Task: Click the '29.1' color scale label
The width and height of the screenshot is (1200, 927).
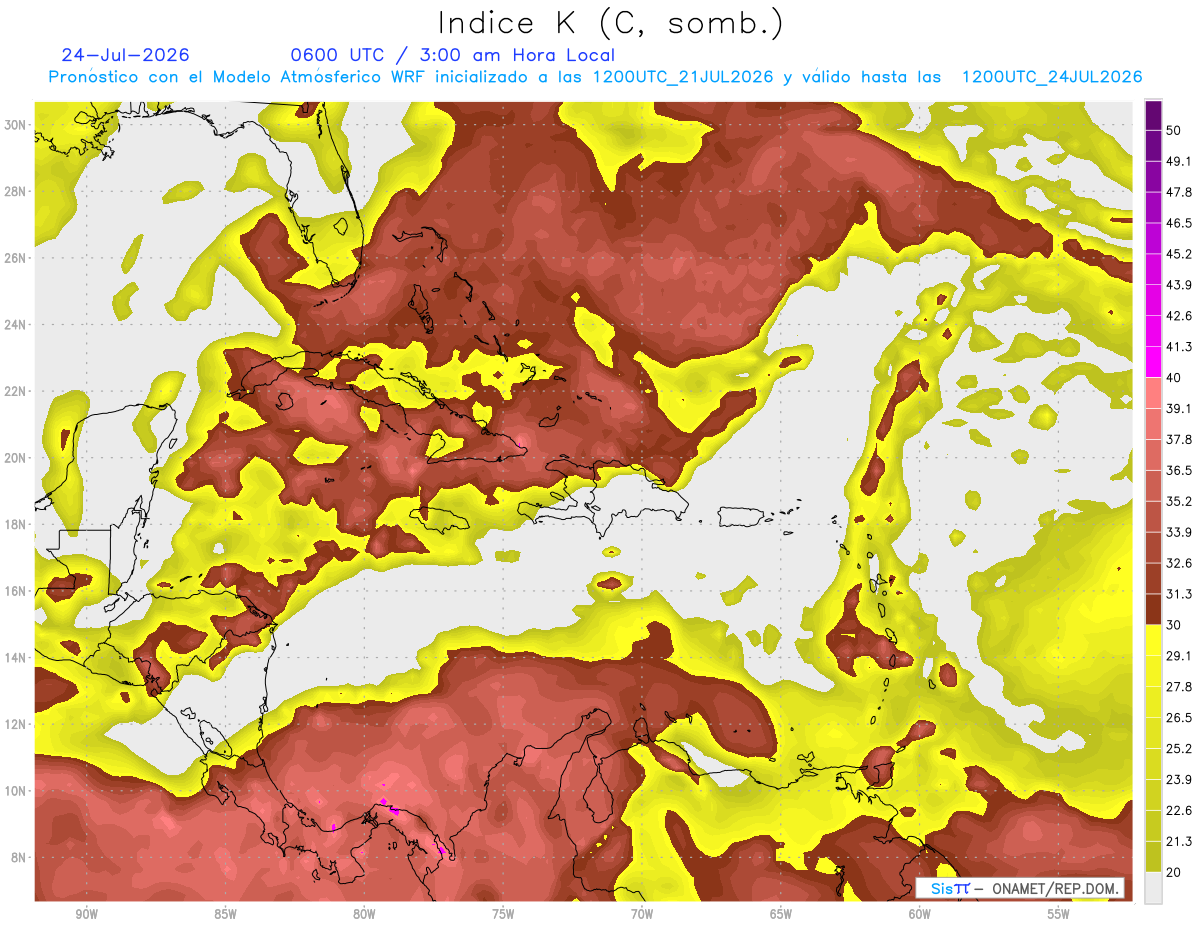Action: click(1178, 656)
